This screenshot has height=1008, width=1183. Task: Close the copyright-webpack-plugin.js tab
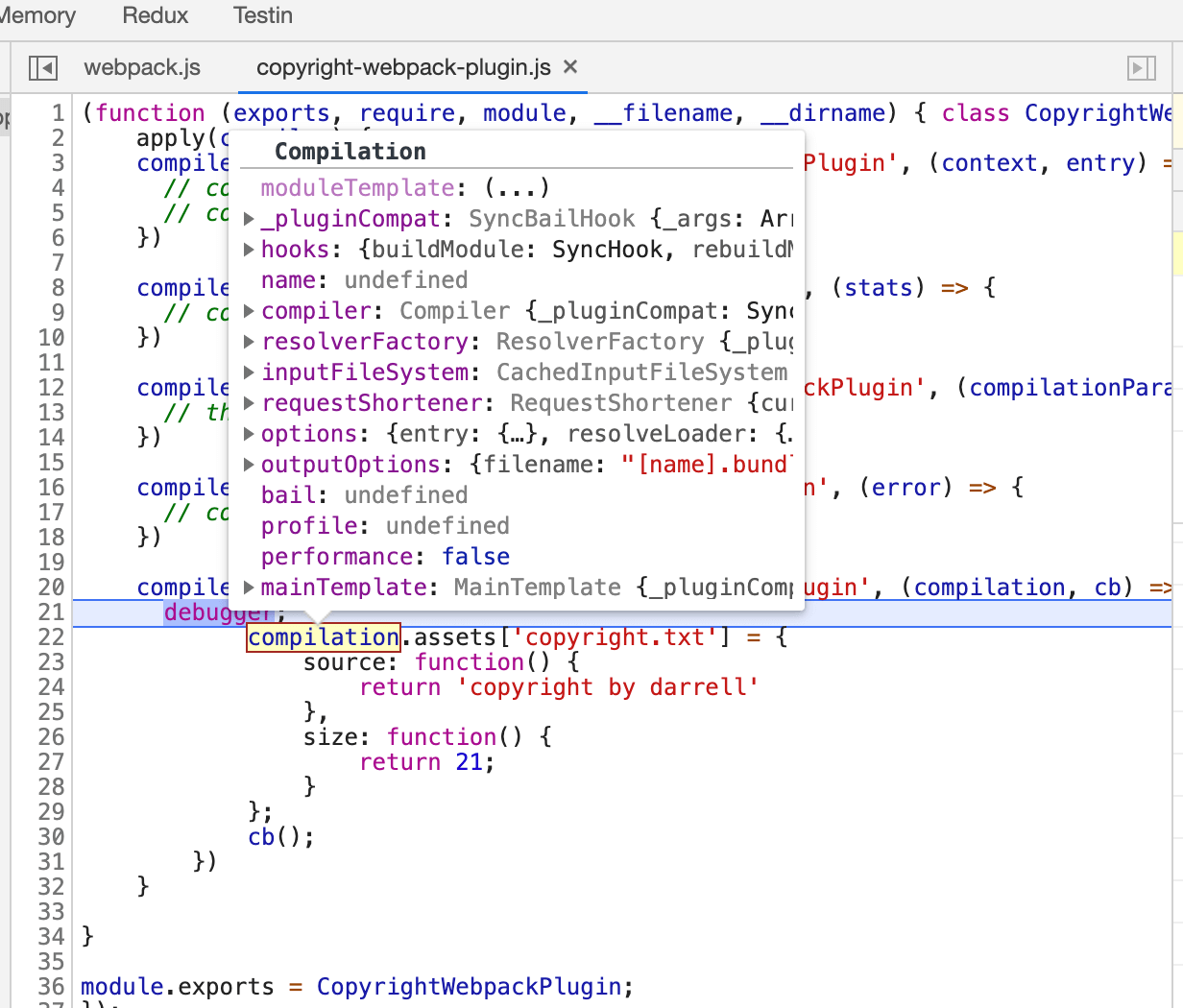coord(570,67)
